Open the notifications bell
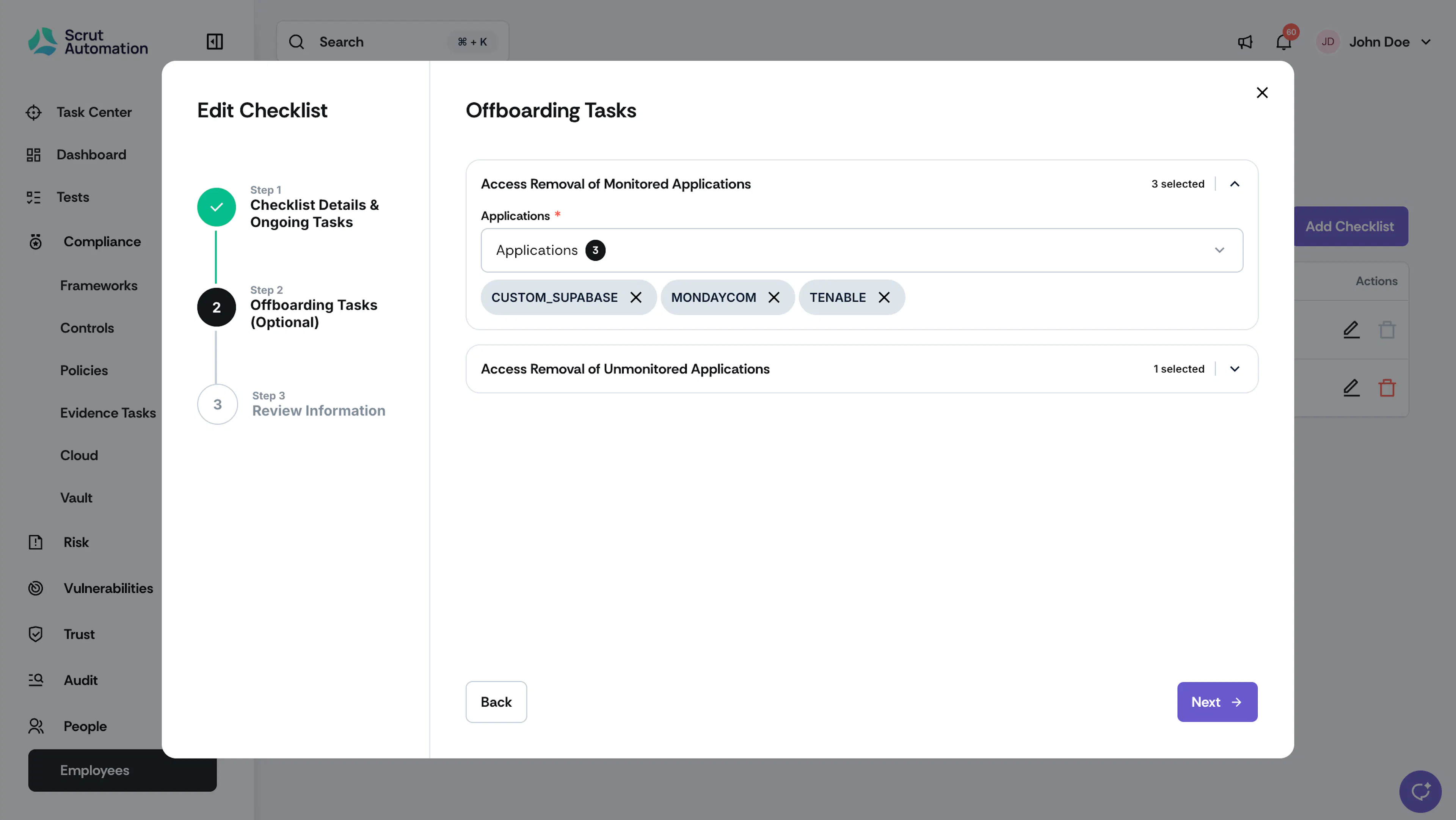Viewport: 1456px width, 820px height. pyautogui.click(x=1283, y=42)
